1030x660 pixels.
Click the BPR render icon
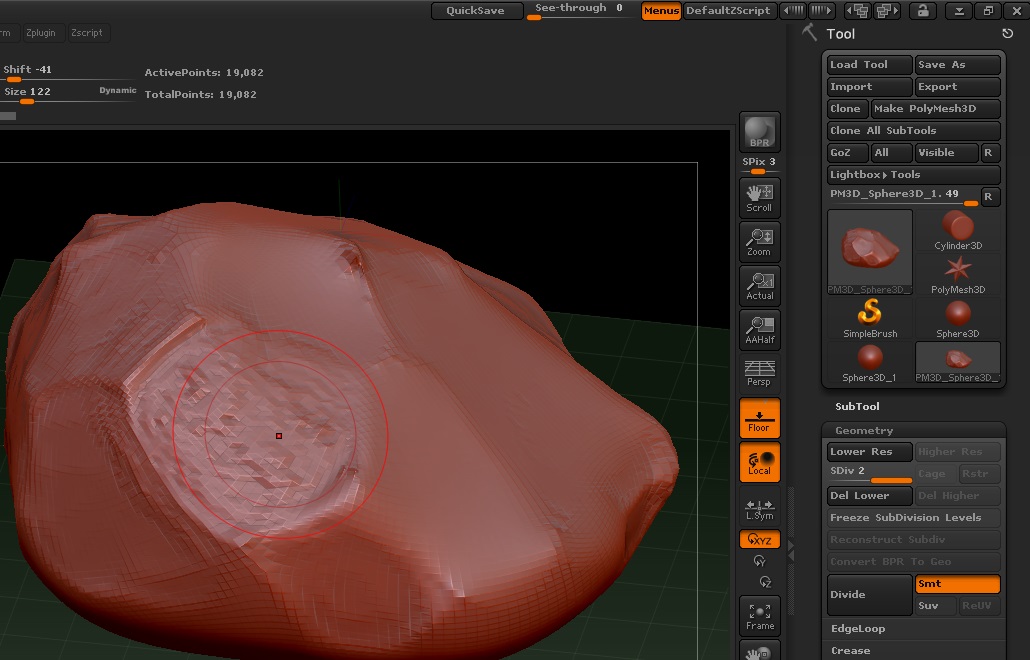click(759, 132)
